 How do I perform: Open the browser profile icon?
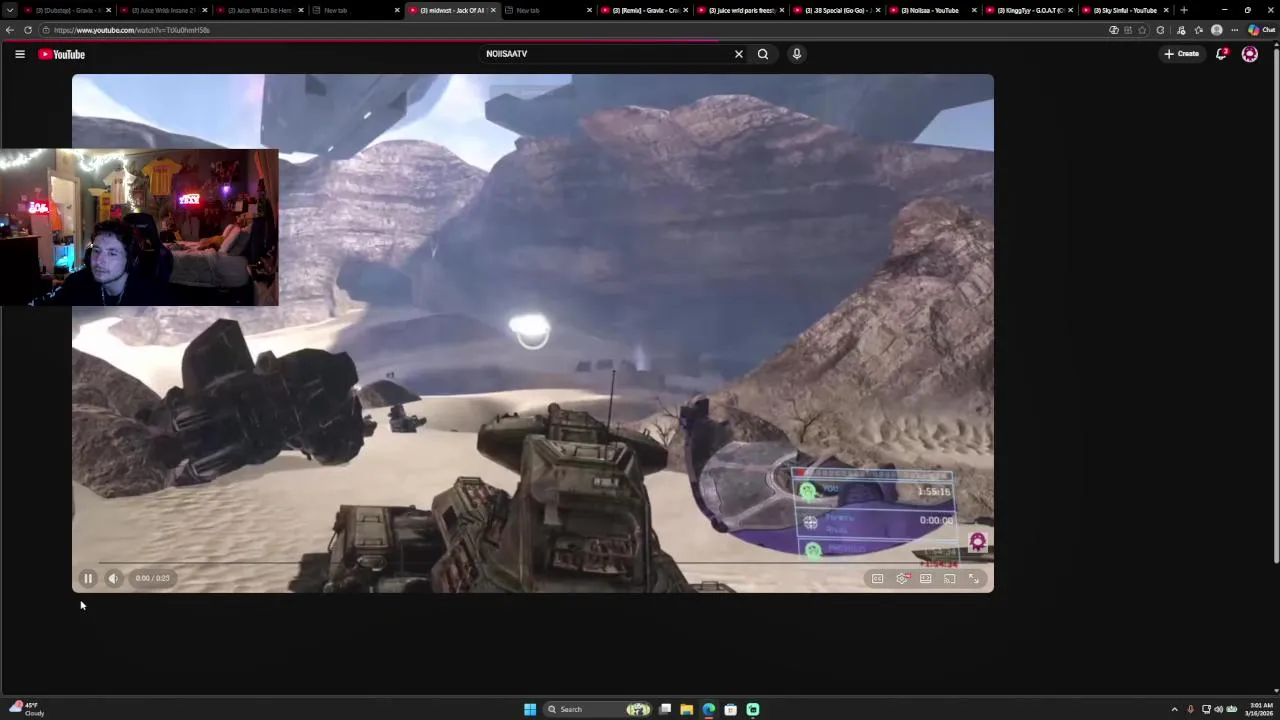(1217, 30)
